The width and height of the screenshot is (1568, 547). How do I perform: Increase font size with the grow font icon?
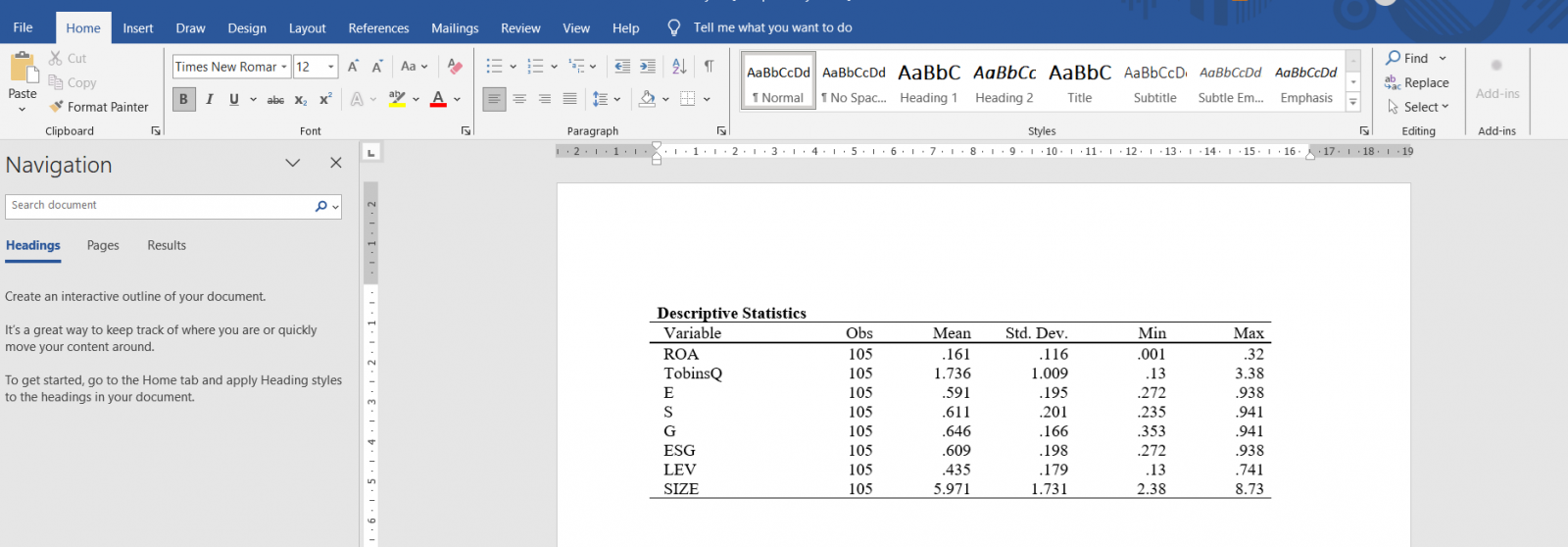point(353,67)
